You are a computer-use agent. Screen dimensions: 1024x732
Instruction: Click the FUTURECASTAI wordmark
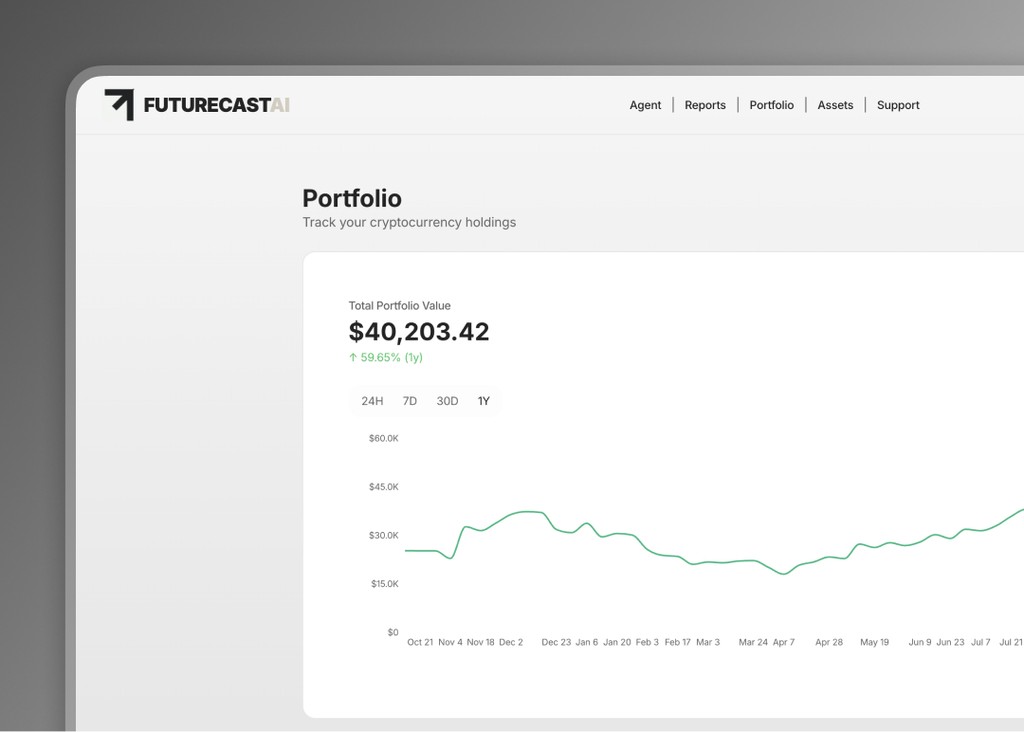(x=216, y=105)
